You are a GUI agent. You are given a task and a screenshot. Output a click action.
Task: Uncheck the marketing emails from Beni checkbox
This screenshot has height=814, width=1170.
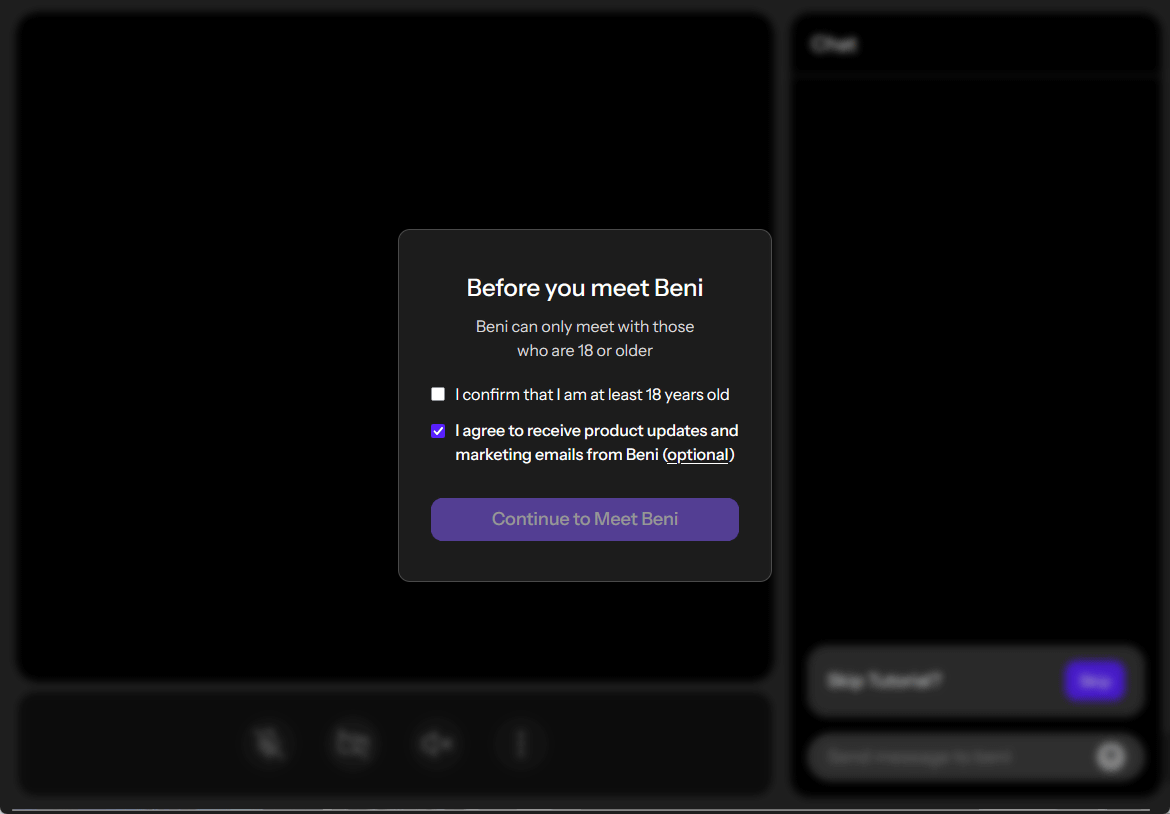[438, 431]
